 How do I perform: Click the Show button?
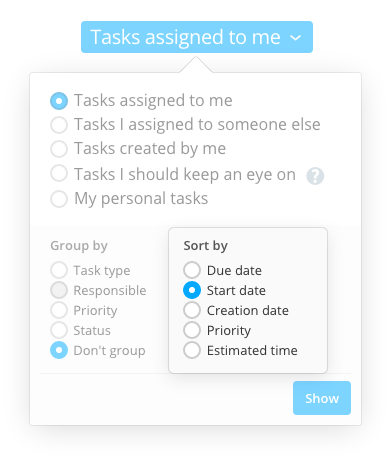[x=322, y=398]
